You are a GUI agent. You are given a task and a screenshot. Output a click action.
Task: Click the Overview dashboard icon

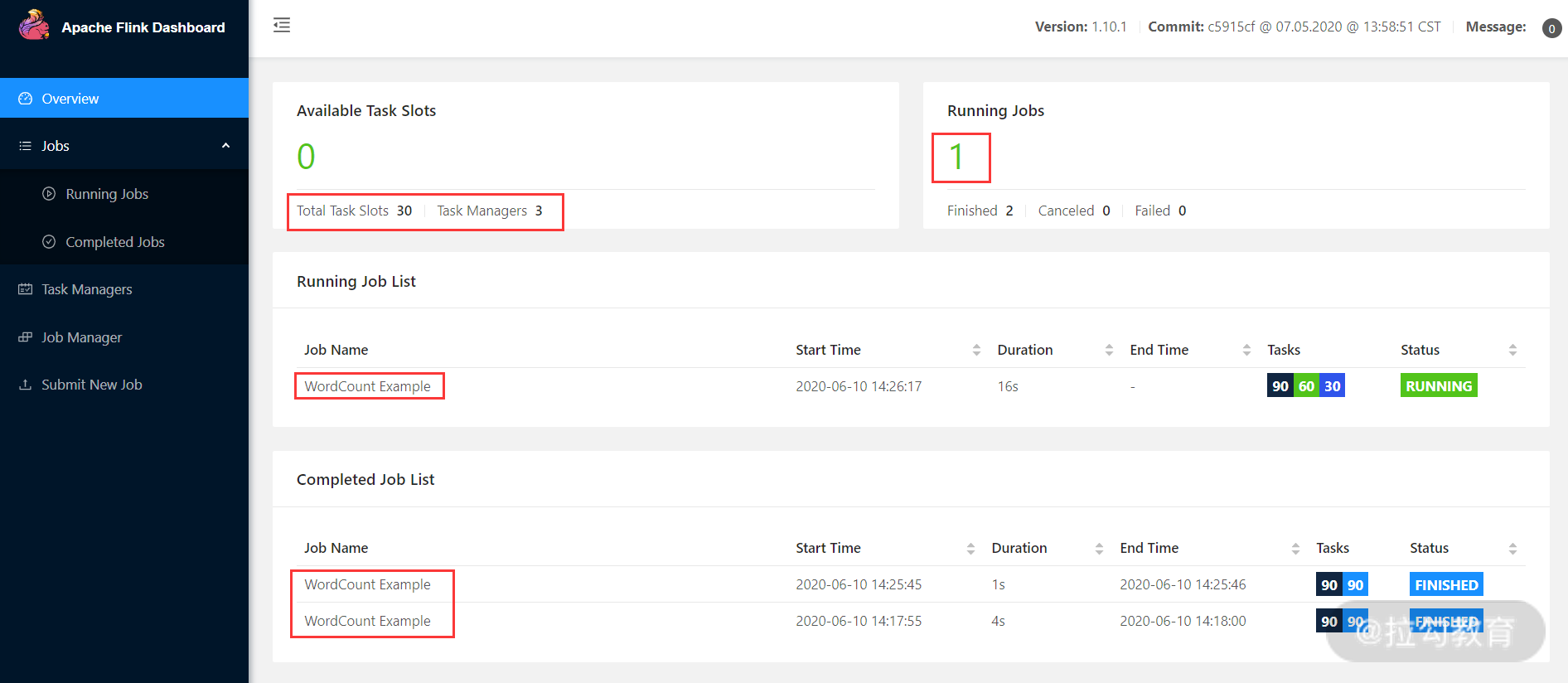[26, 99]
